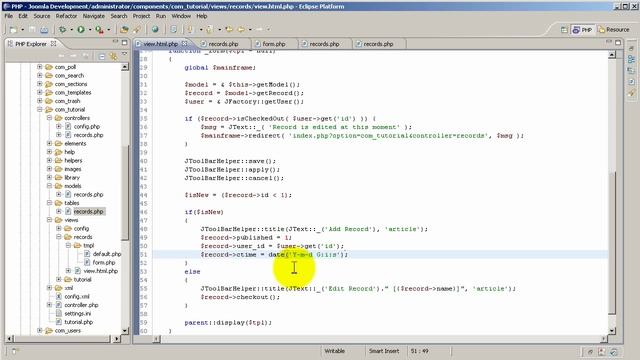640x360 pixels.
Task: Expand the com_users folder
Action: coord(40,330)
